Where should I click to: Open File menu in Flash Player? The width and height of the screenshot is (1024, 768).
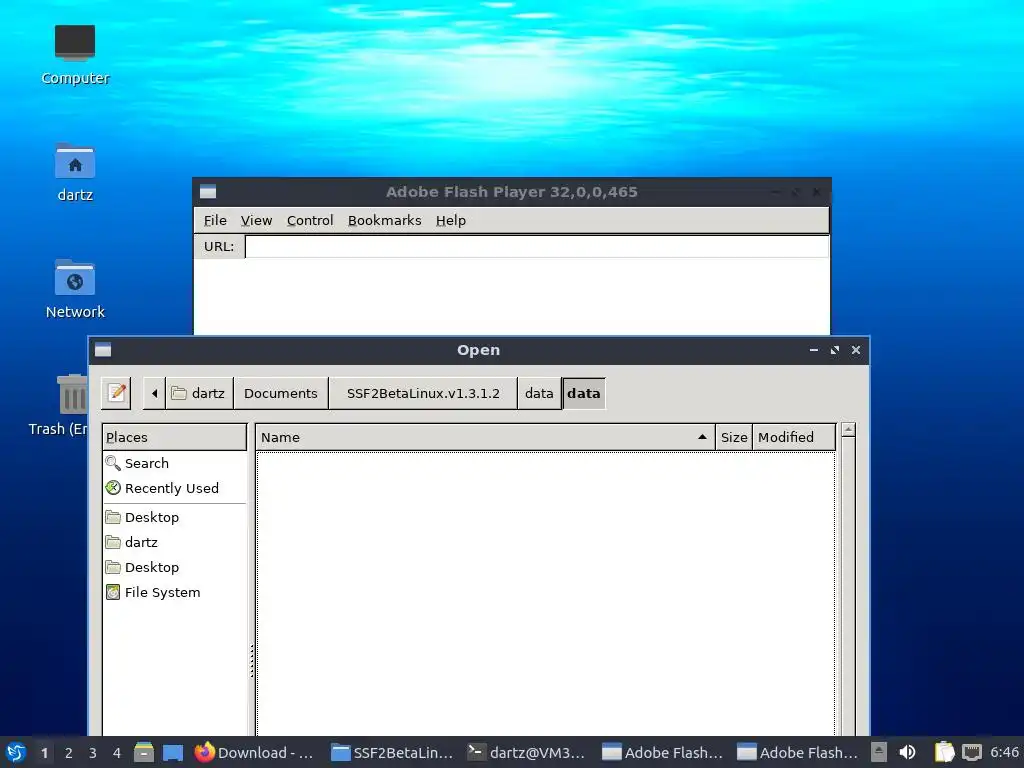[215, 220]
